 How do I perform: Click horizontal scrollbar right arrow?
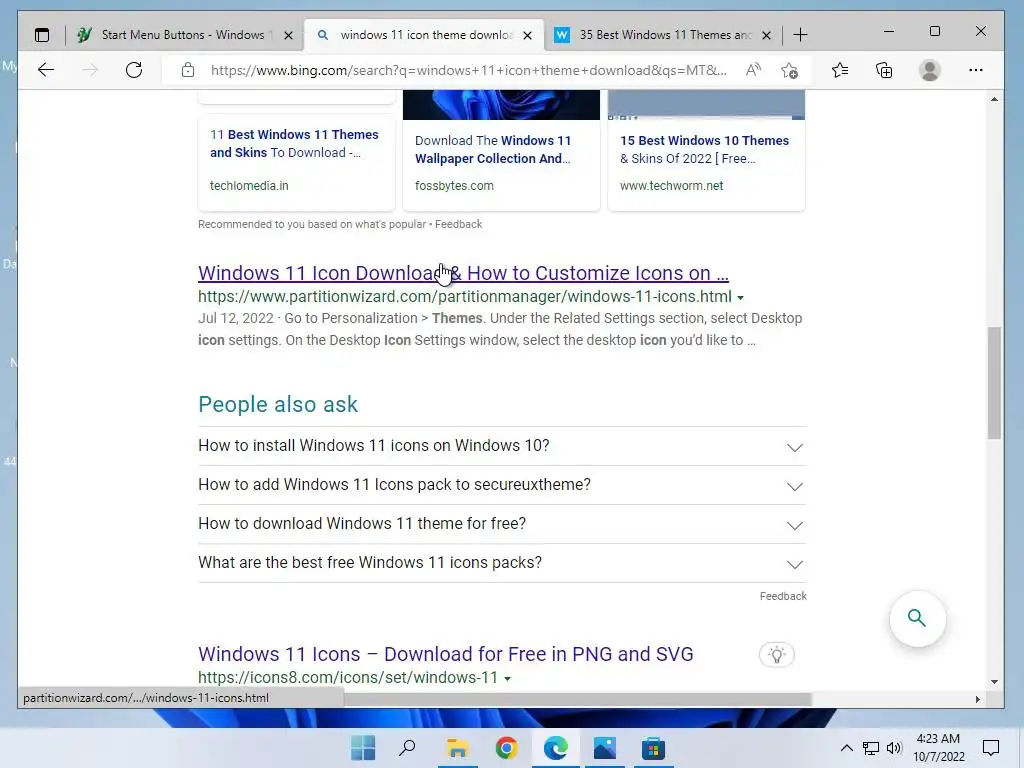coord(978,699)
